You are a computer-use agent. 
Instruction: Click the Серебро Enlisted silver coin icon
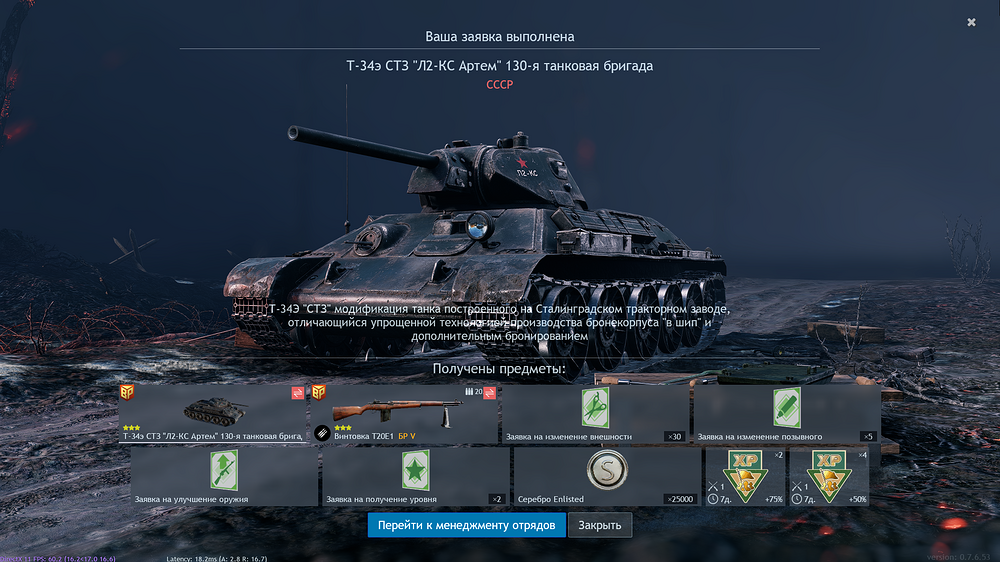click(x=607, y=470)
